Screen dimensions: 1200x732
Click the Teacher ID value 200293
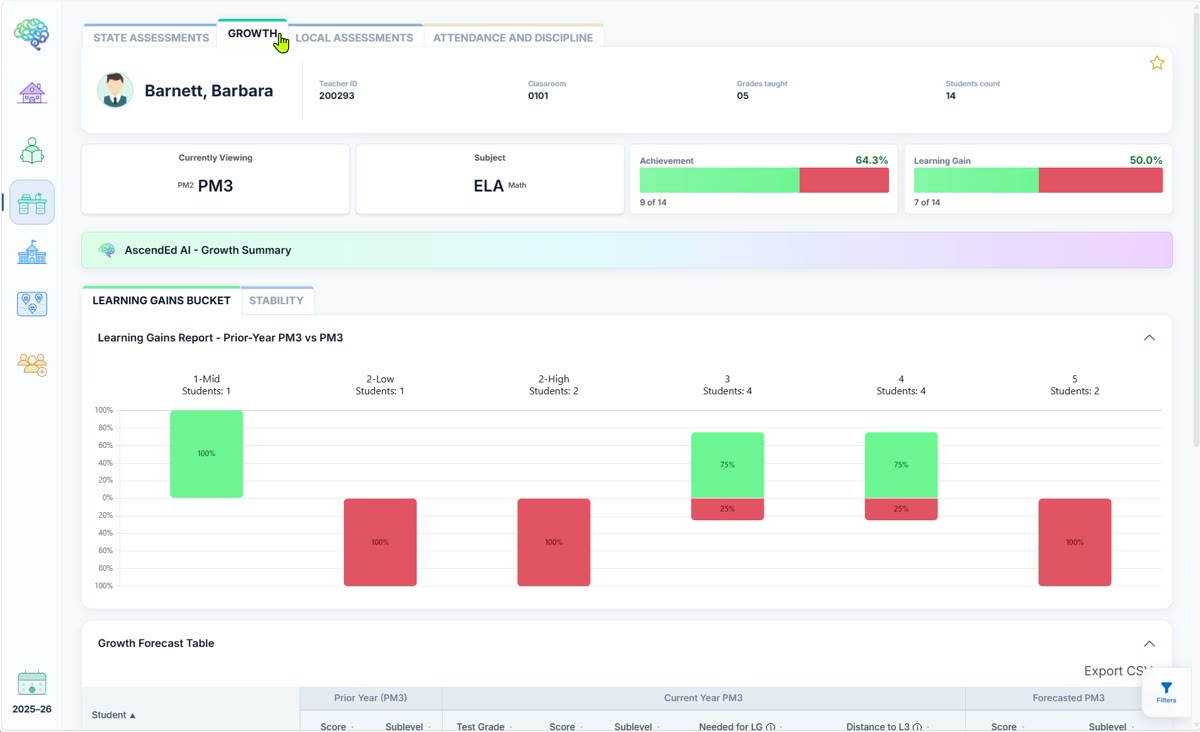tap(337, 96)
